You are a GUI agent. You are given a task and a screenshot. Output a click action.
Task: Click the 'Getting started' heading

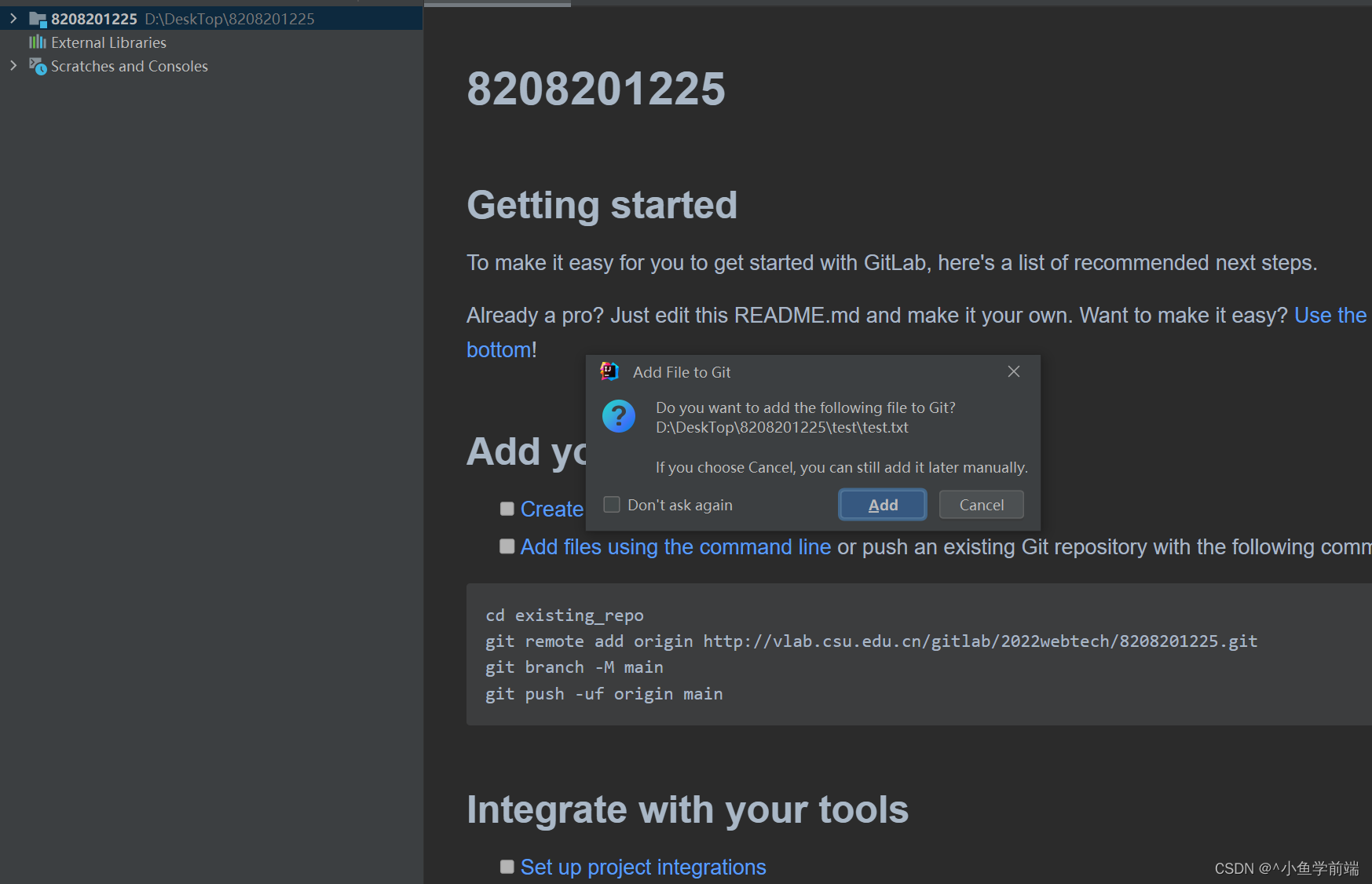602,206
